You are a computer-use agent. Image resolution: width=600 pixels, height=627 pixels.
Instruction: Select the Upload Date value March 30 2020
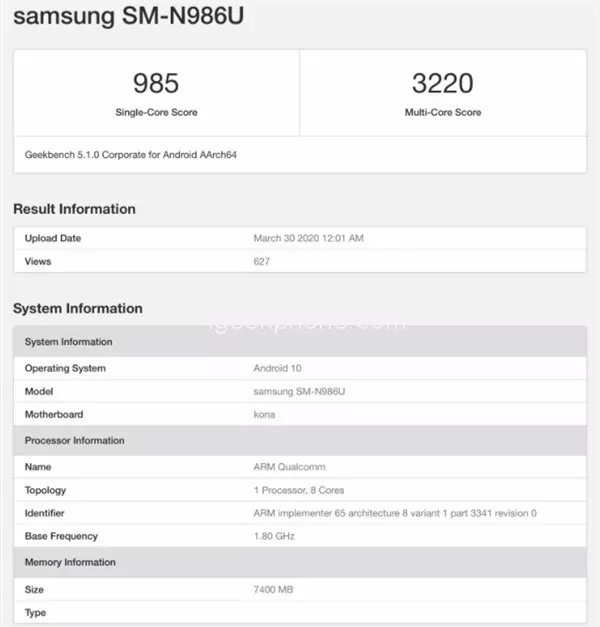point(308,238)
